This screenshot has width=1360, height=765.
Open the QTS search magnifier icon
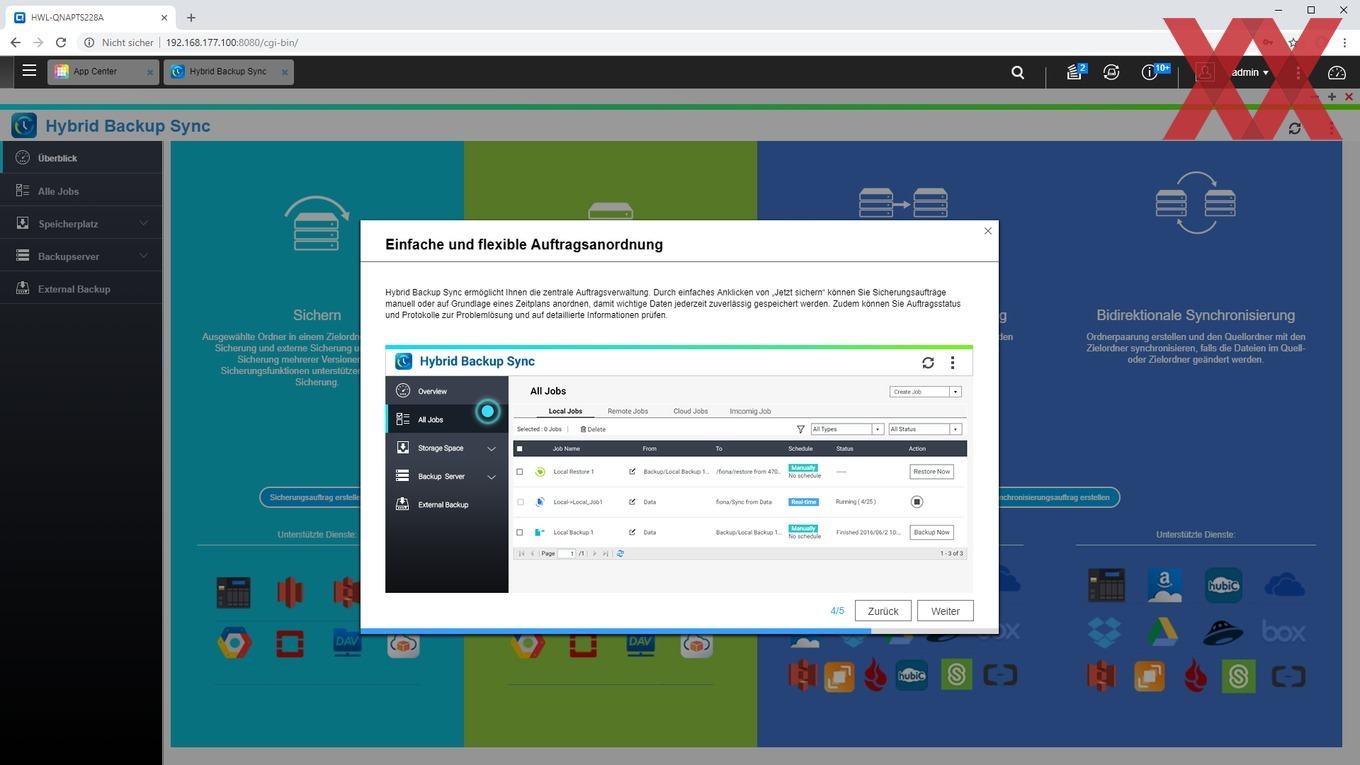(1018, 72)
